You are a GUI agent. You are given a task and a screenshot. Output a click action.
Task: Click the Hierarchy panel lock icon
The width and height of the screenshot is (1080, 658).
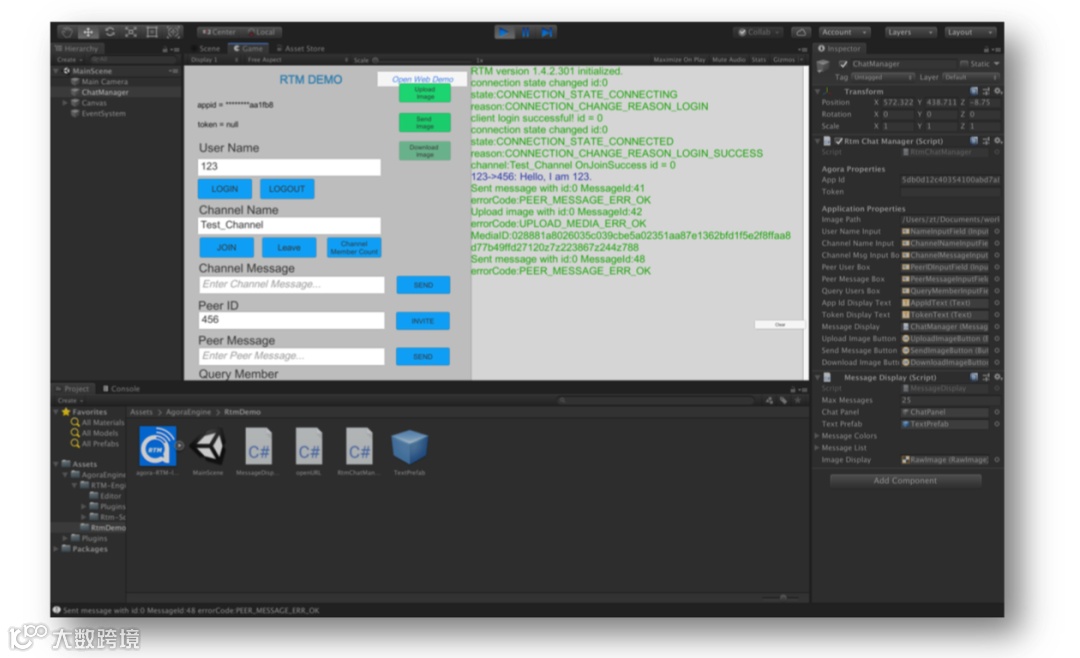pos(165,49)
